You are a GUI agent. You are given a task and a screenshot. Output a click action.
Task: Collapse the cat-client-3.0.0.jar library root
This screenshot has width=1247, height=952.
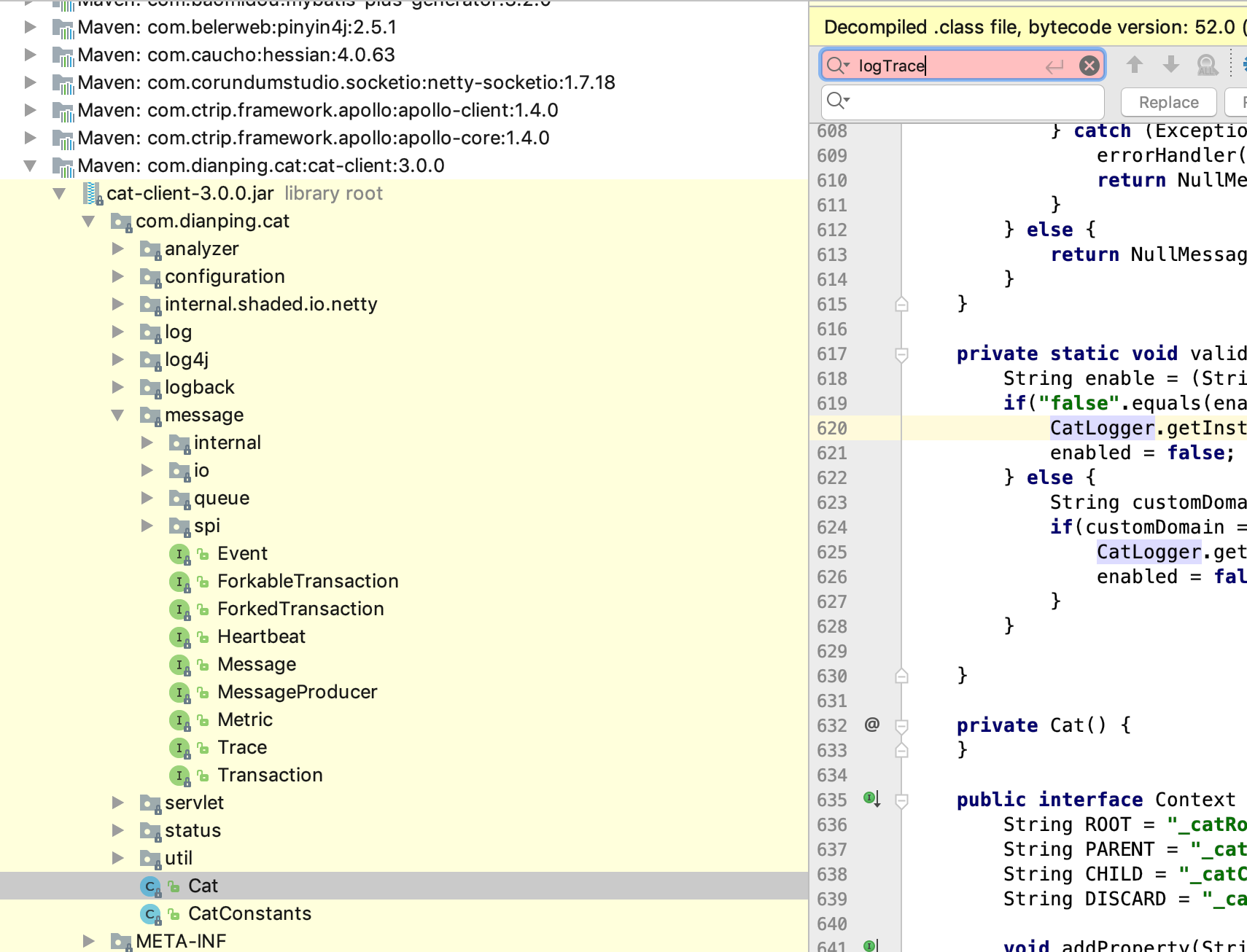point(60,193)
